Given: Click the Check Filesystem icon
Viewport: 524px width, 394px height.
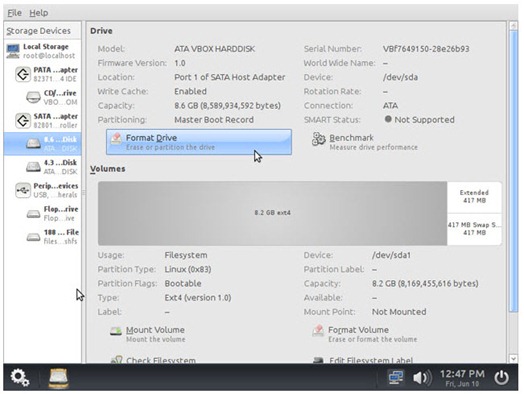Looking at the screenshot, I should (116, 360).
